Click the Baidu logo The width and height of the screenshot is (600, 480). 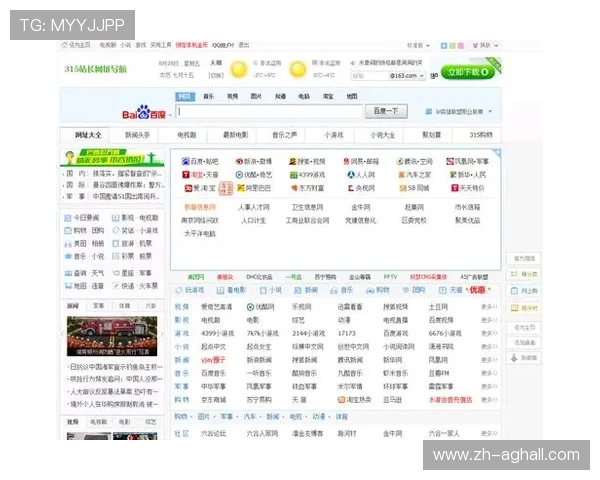coord(144,113)
